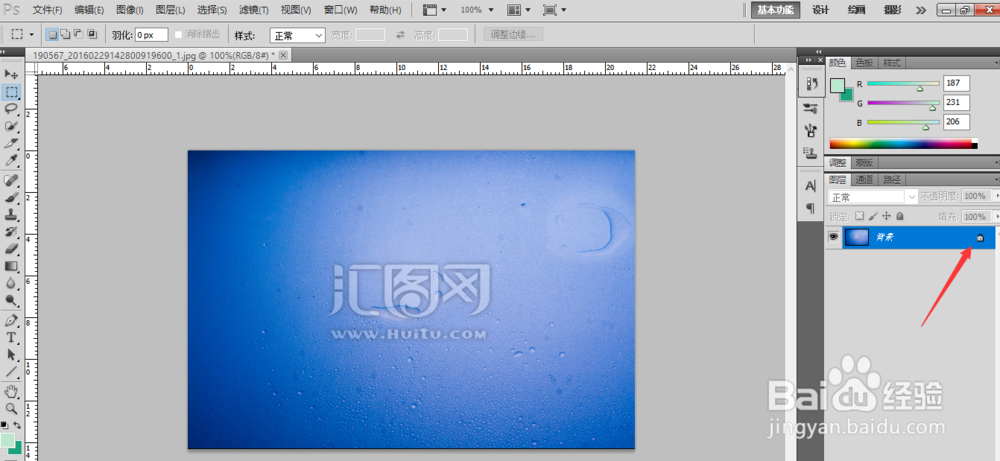The height and width of the screenshot is (461, 1000).
Task: Open the Paragraph panel icon
Action: 811,208
